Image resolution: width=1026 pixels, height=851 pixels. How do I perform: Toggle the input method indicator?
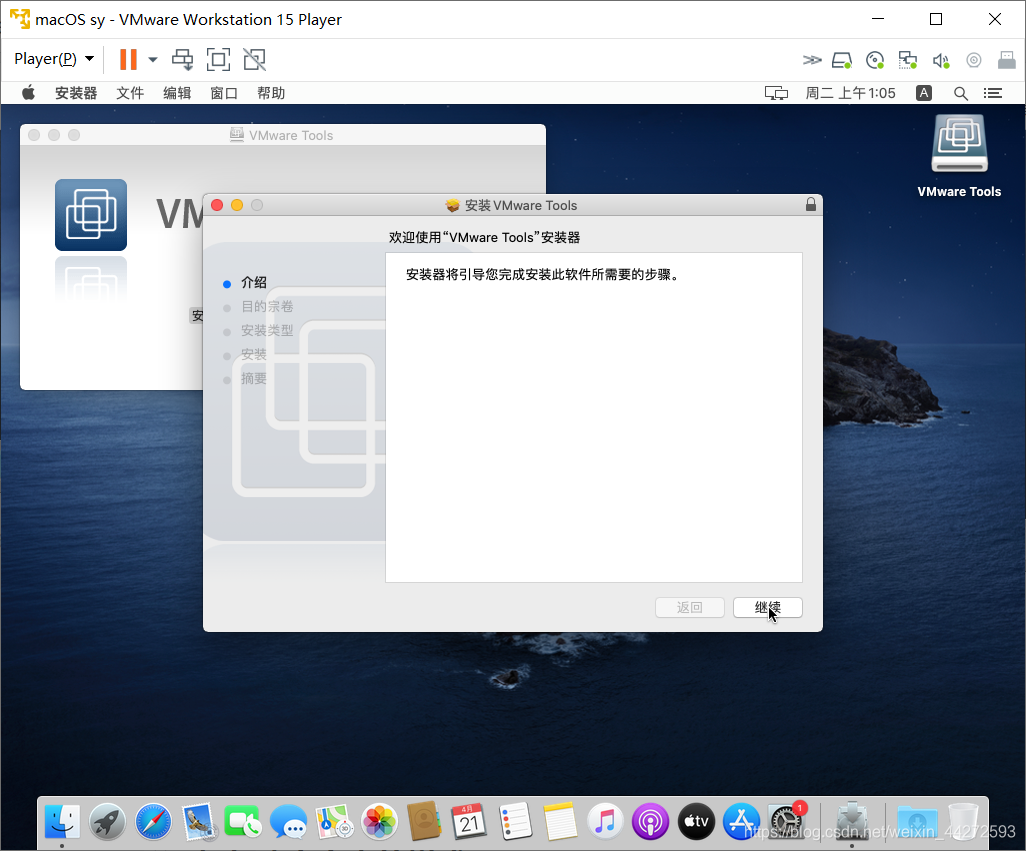point(924,93)
